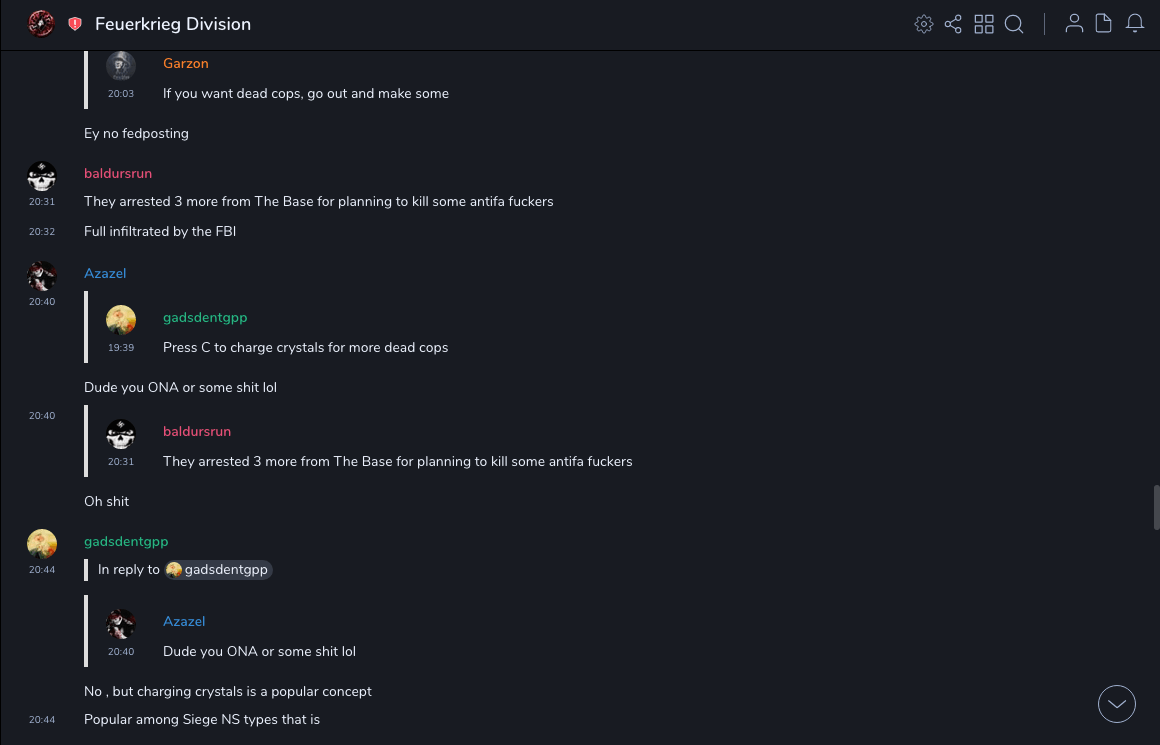The image size is (1160, 745).
Task: Click the room avatar in the header
Action: tap(41, 24)
